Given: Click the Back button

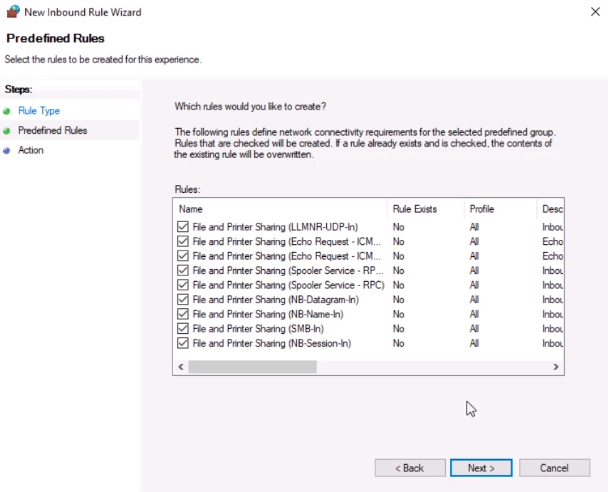Looking at the screenshot, I should [410, 468].
